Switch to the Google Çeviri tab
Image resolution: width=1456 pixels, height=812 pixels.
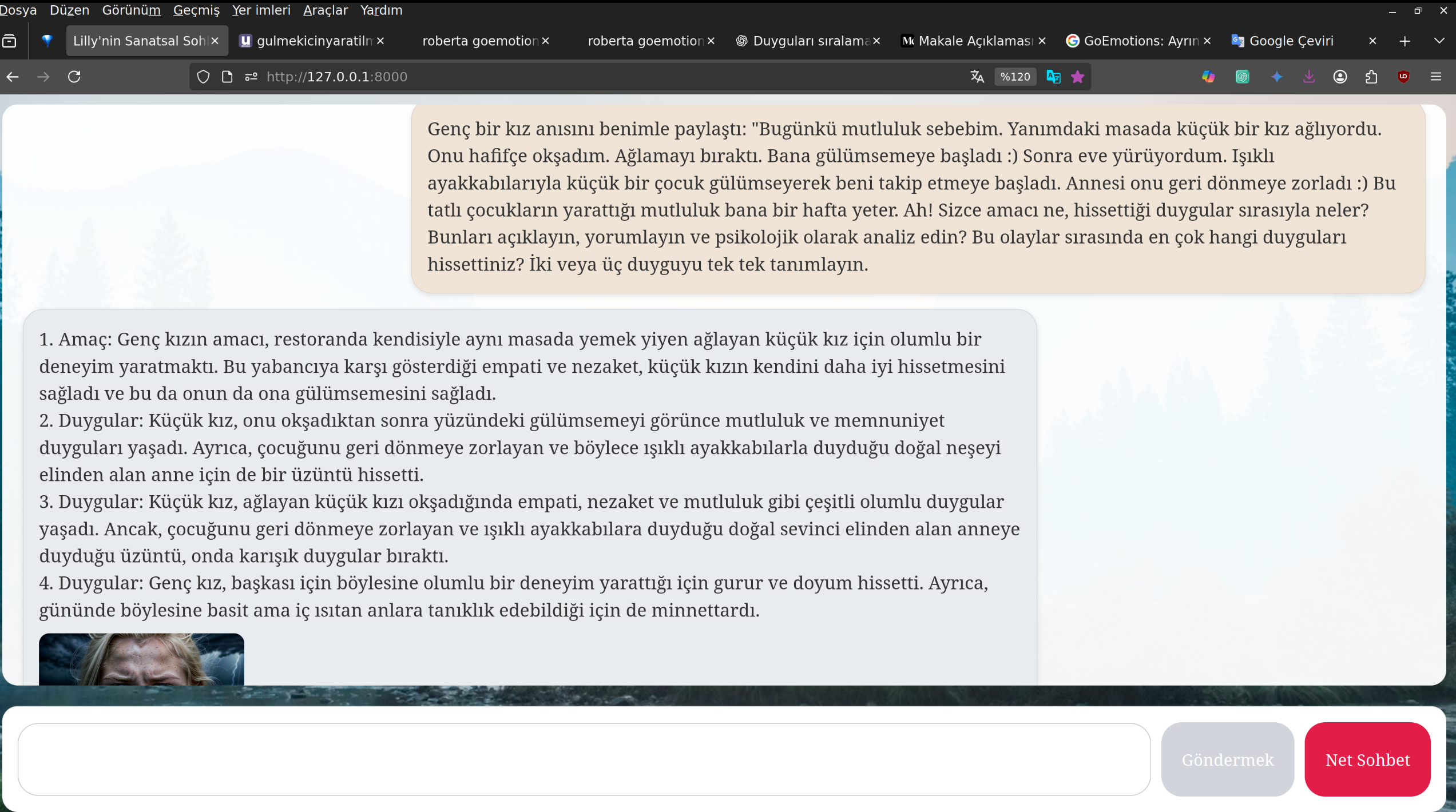[1291, 41]
